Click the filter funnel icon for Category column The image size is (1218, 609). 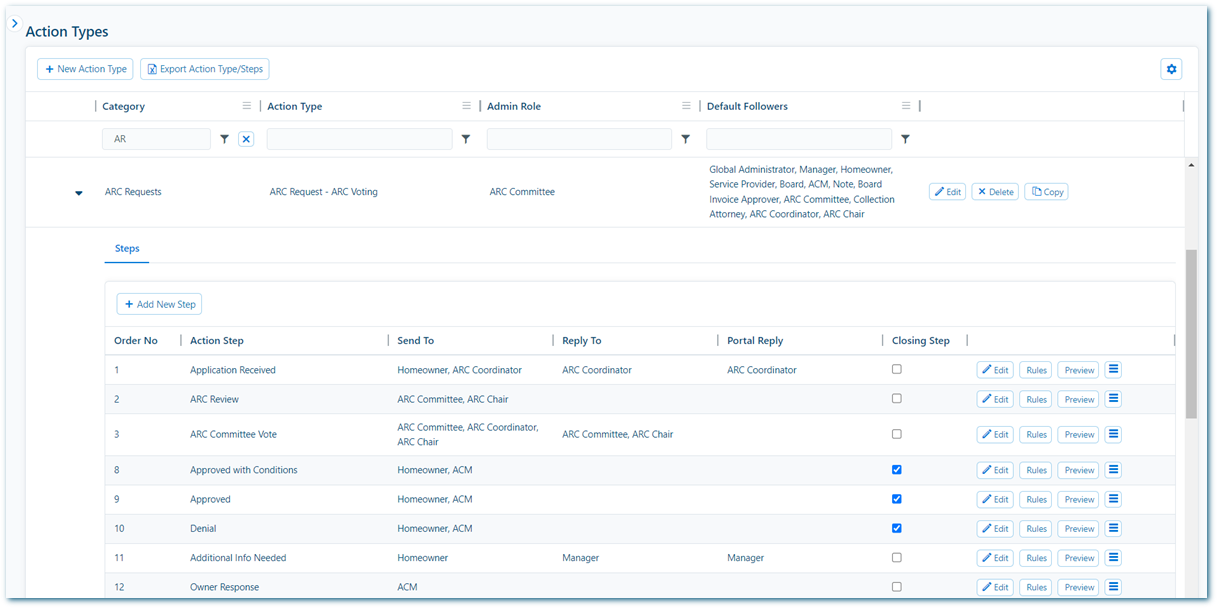[x=225, y=140]
